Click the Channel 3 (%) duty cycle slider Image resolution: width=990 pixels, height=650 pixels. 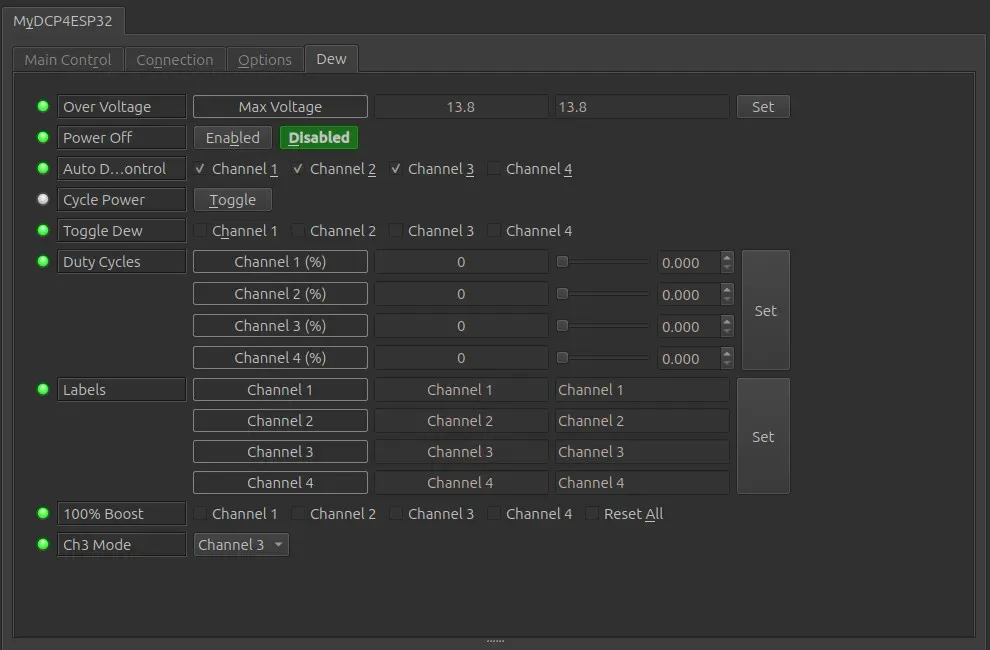pos(603,325)
